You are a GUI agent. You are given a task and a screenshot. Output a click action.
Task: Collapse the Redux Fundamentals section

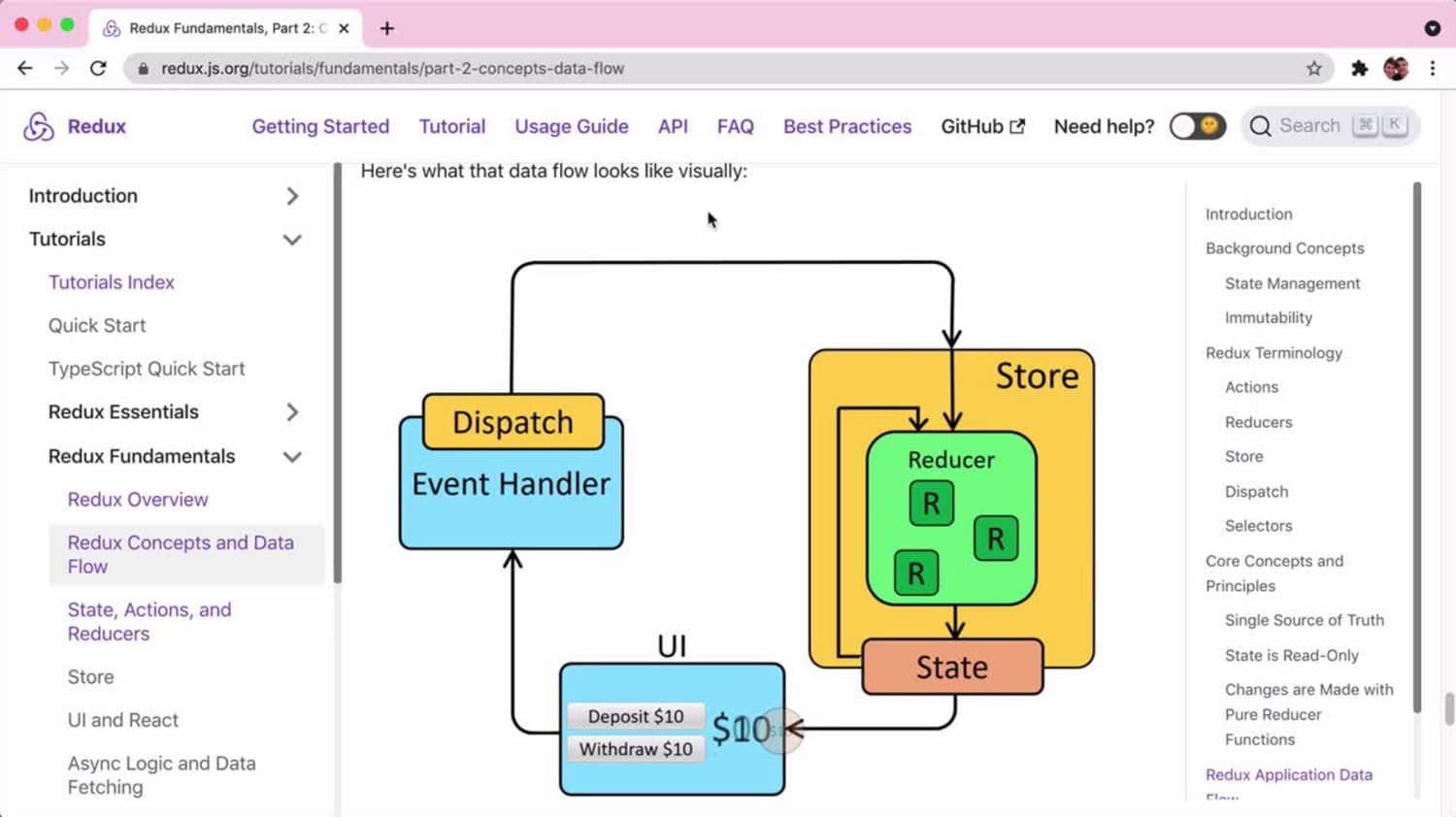[292, 457]
